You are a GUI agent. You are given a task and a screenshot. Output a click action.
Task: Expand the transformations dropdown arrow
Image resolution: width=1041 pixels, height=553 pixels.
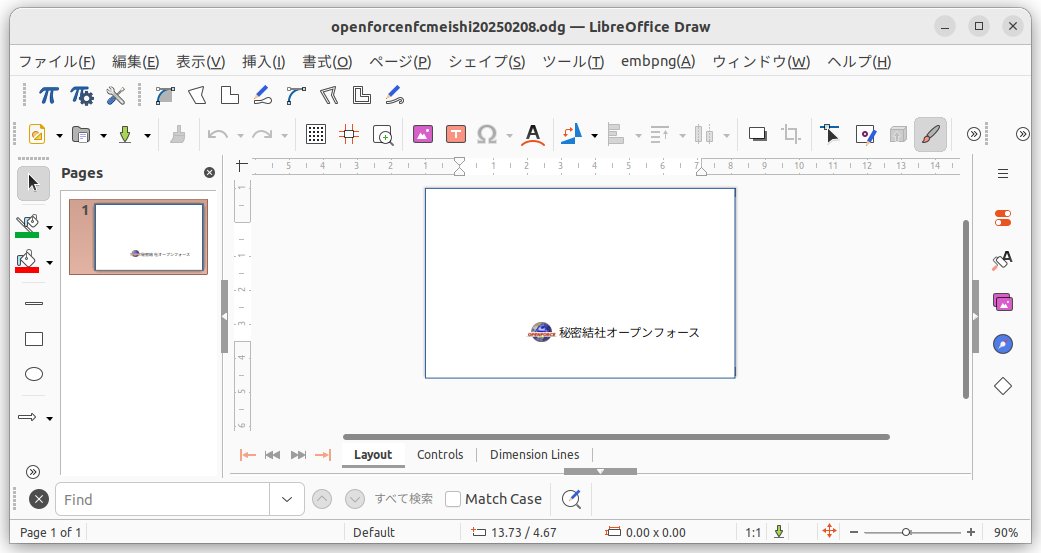tap(594, 135)
